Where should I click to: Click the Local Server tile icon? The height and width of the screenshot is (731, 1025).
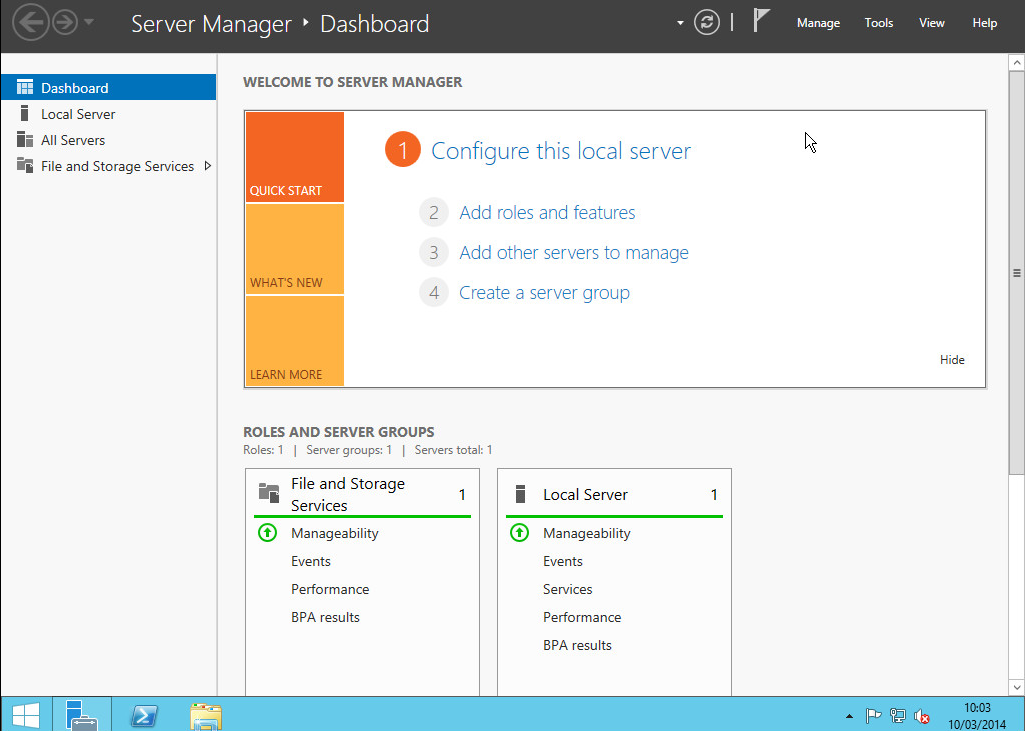520,494
